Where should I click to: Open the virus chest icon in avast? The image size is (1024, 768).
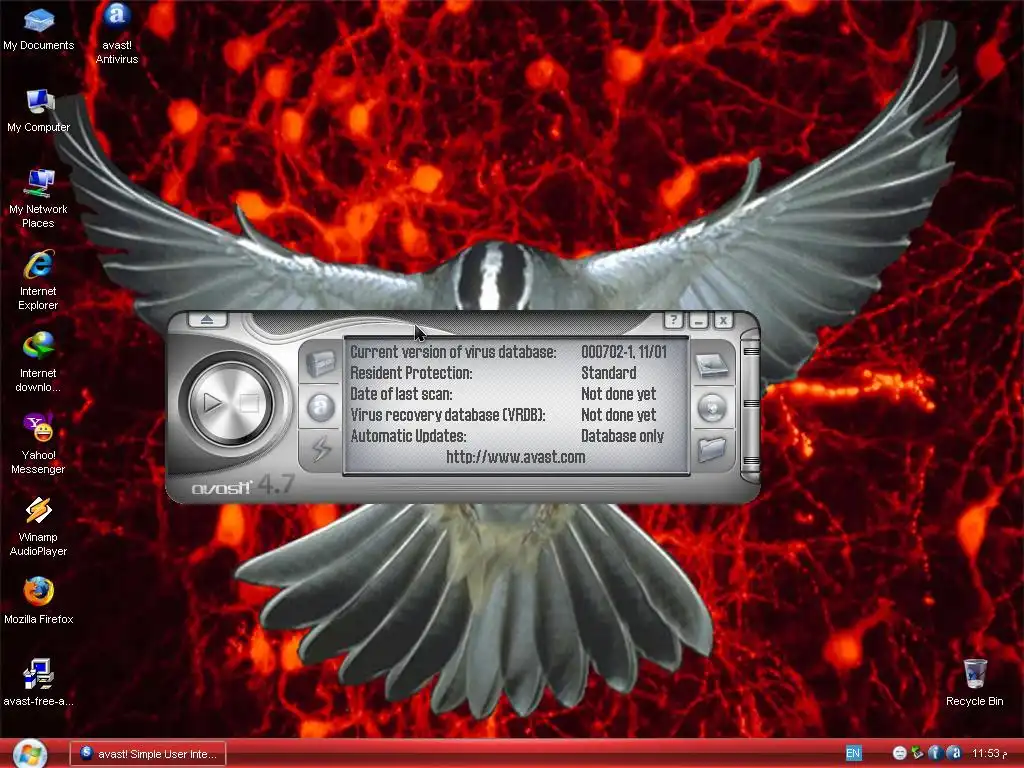[320, 362]
